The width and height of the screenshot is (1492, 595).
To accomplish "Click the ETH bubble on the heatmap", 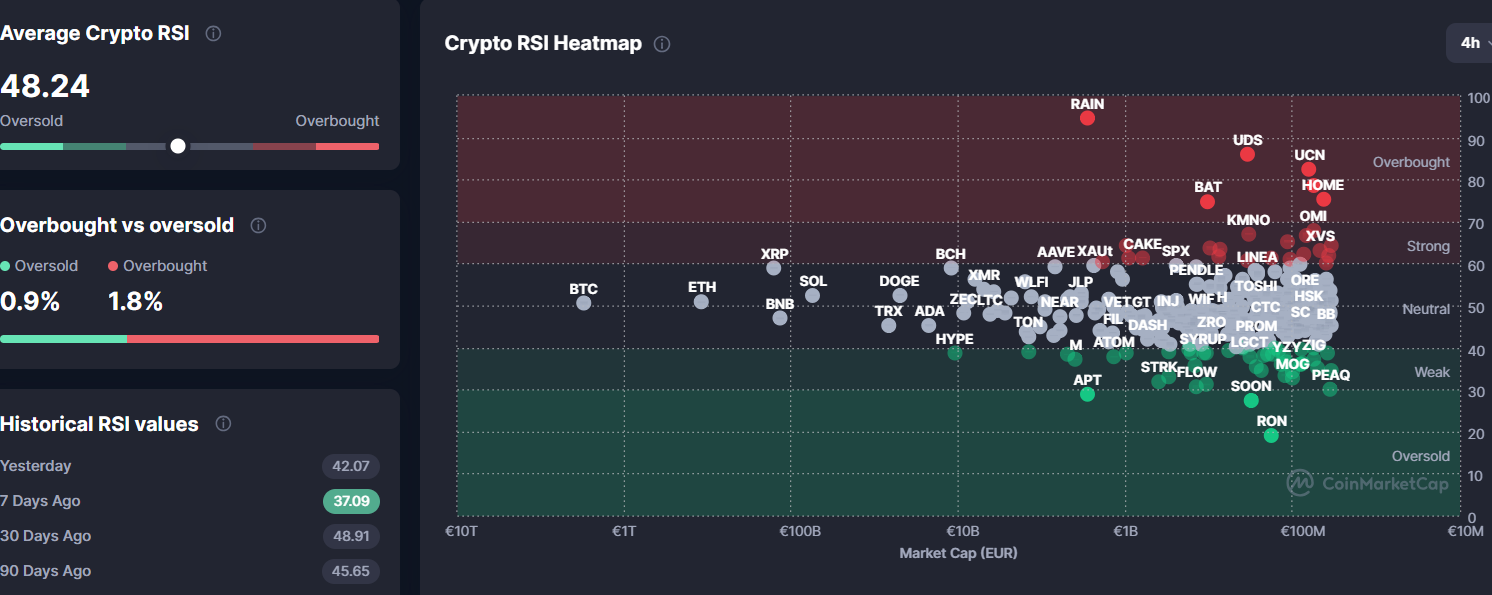I will coord(701,301).
